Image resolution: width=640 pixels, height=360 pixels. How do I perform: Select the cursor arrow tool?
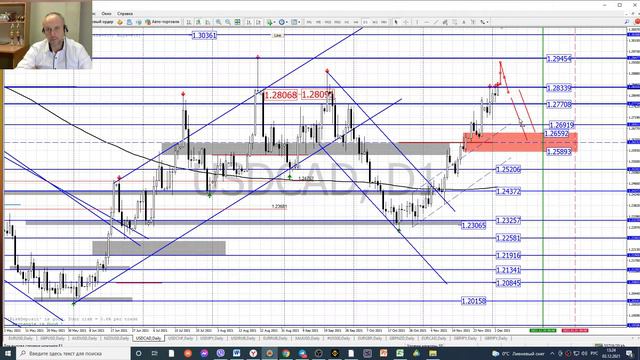pos(396,22)
